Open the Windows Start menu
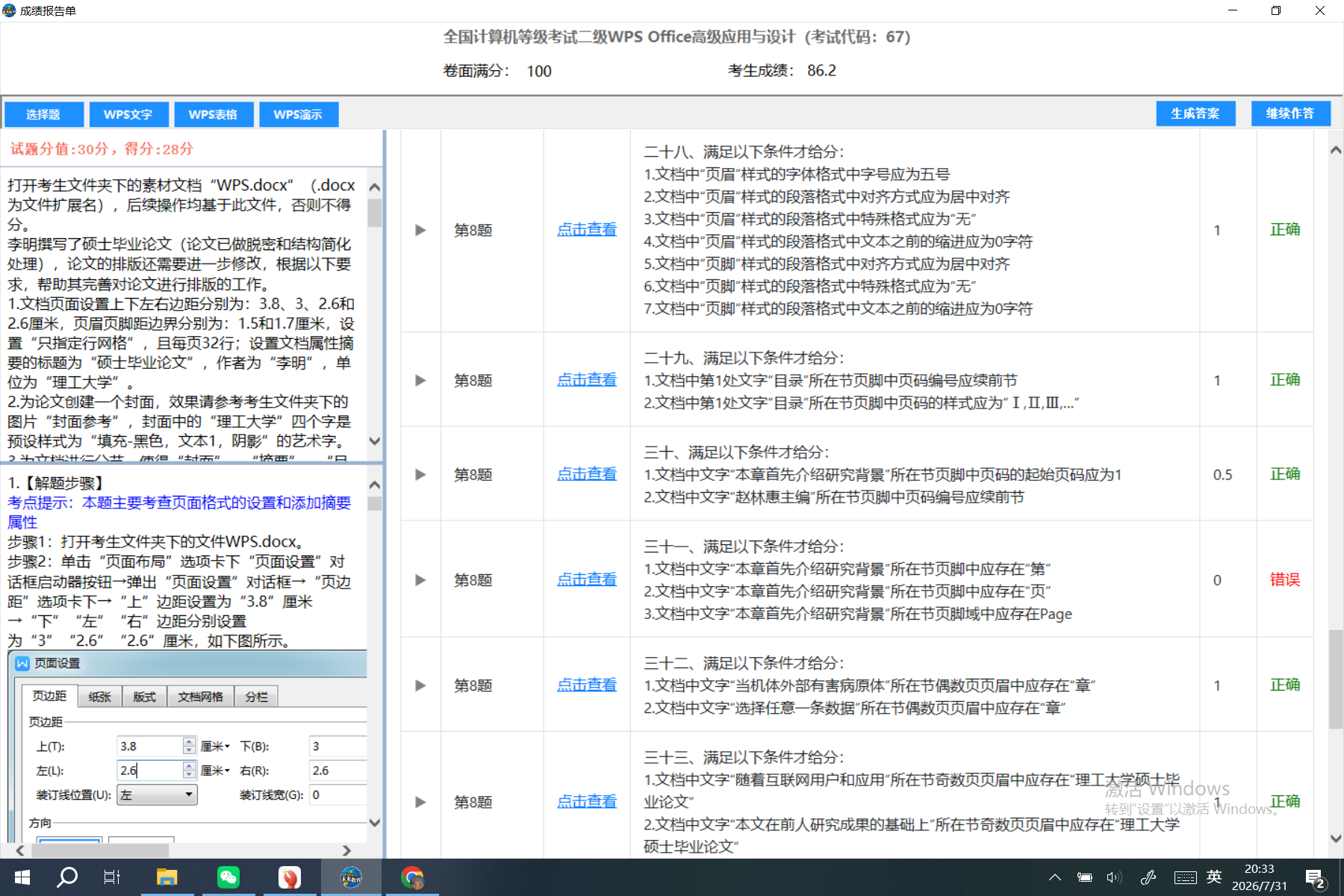 pos(22,877)
